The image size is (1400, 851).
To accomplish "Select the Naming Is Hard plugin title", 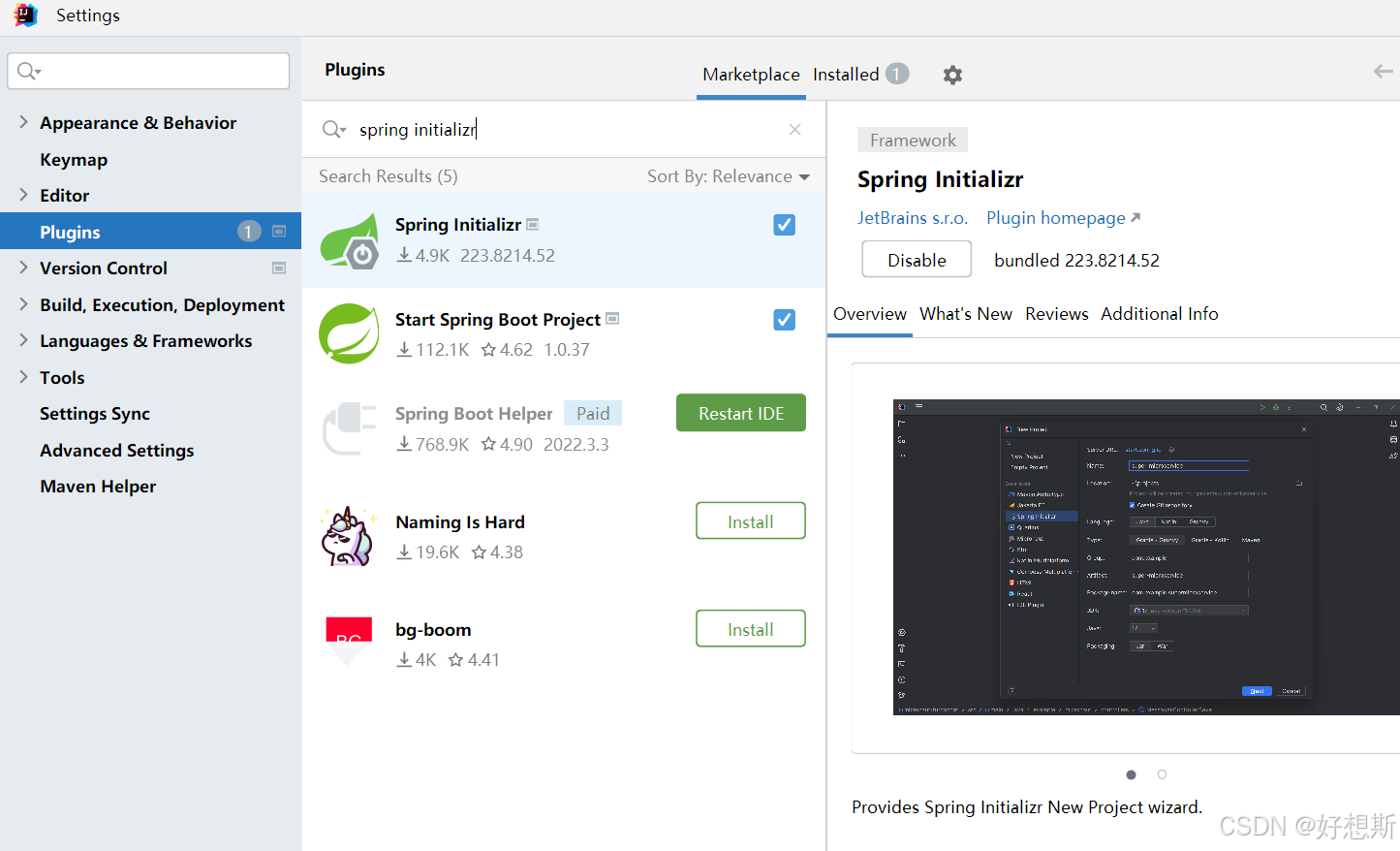I will 460,521.
